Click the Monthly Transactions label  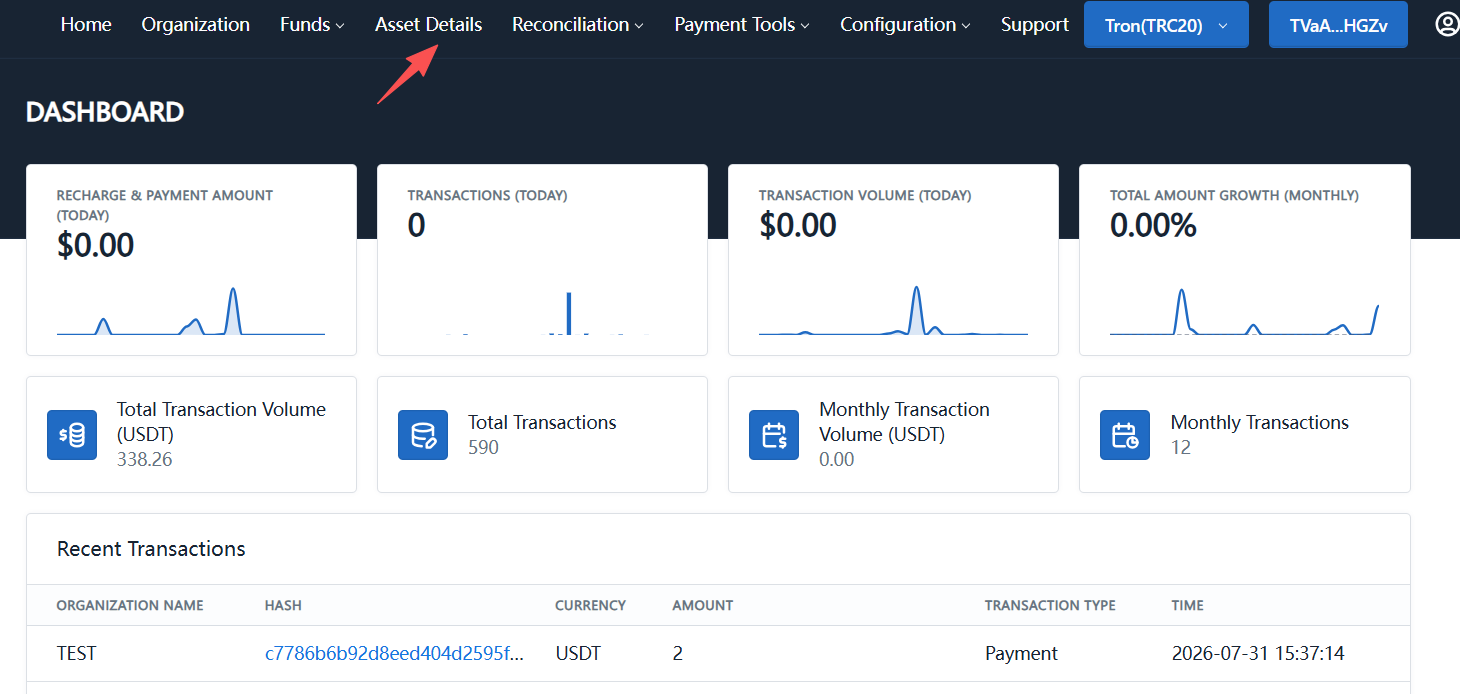1260,422
